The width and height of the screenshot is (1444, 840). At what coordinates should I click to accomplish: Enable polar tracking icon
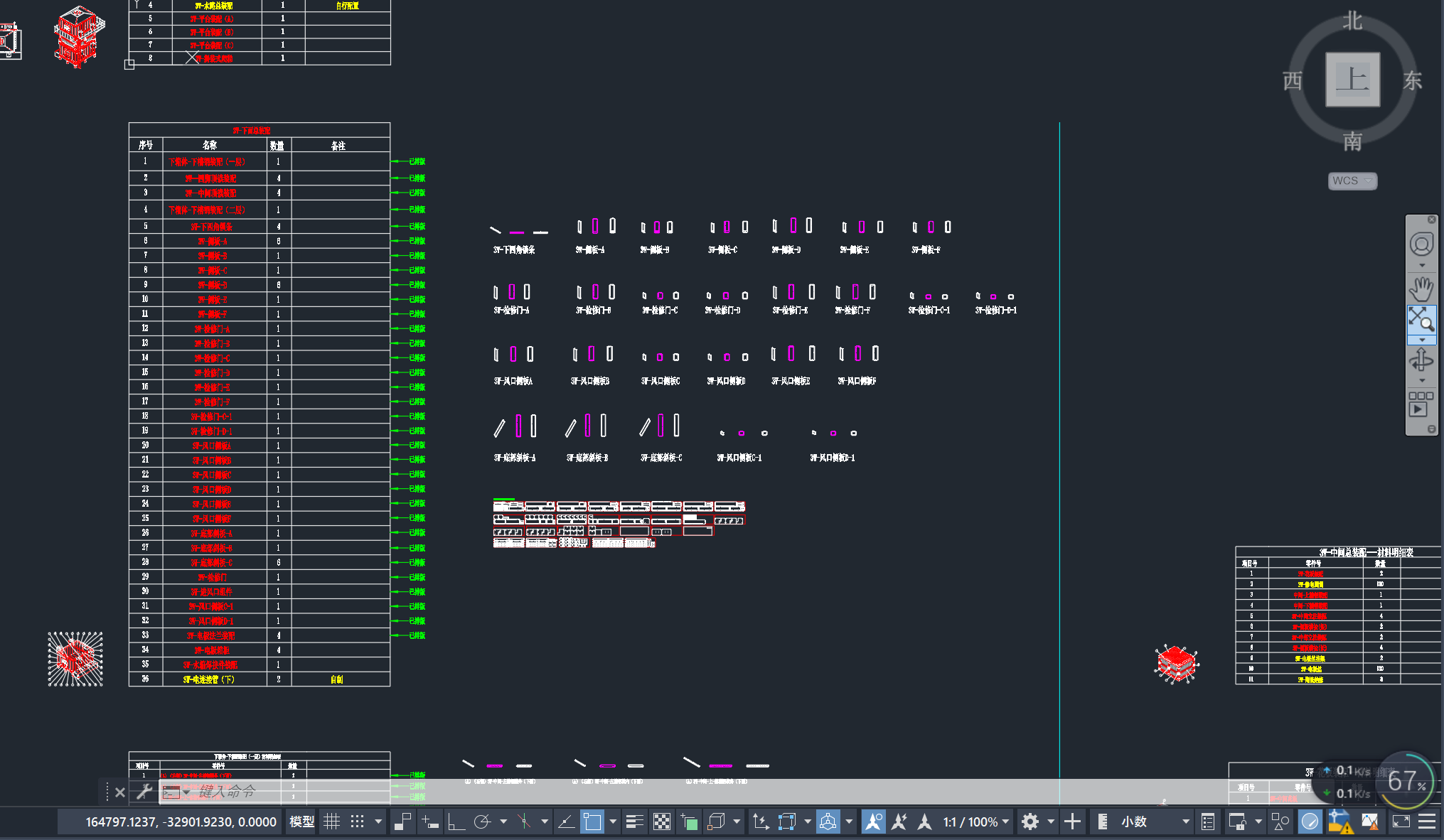click(483, 822)
